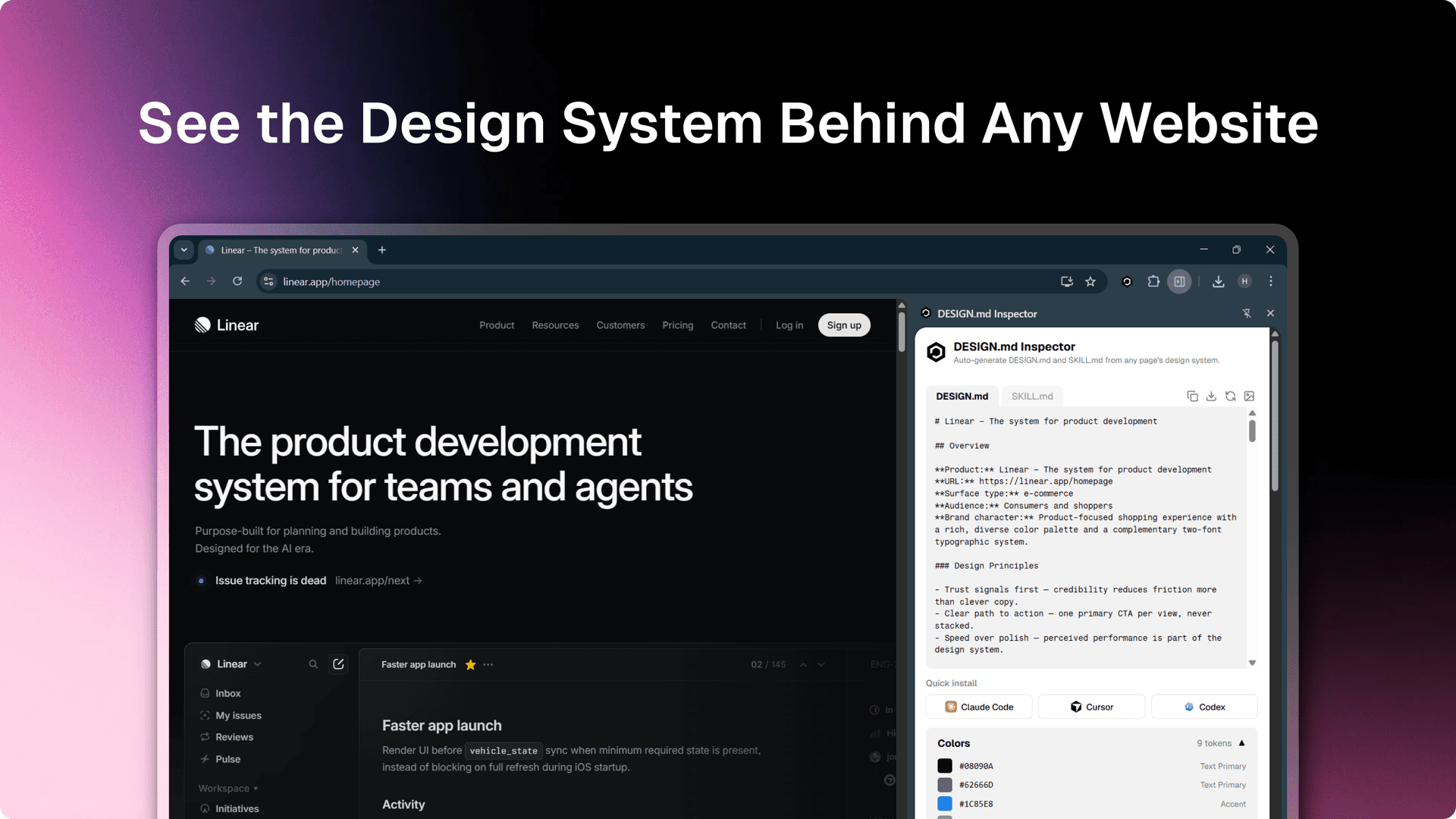Open Reviews in the sidebar

[227, 737]
